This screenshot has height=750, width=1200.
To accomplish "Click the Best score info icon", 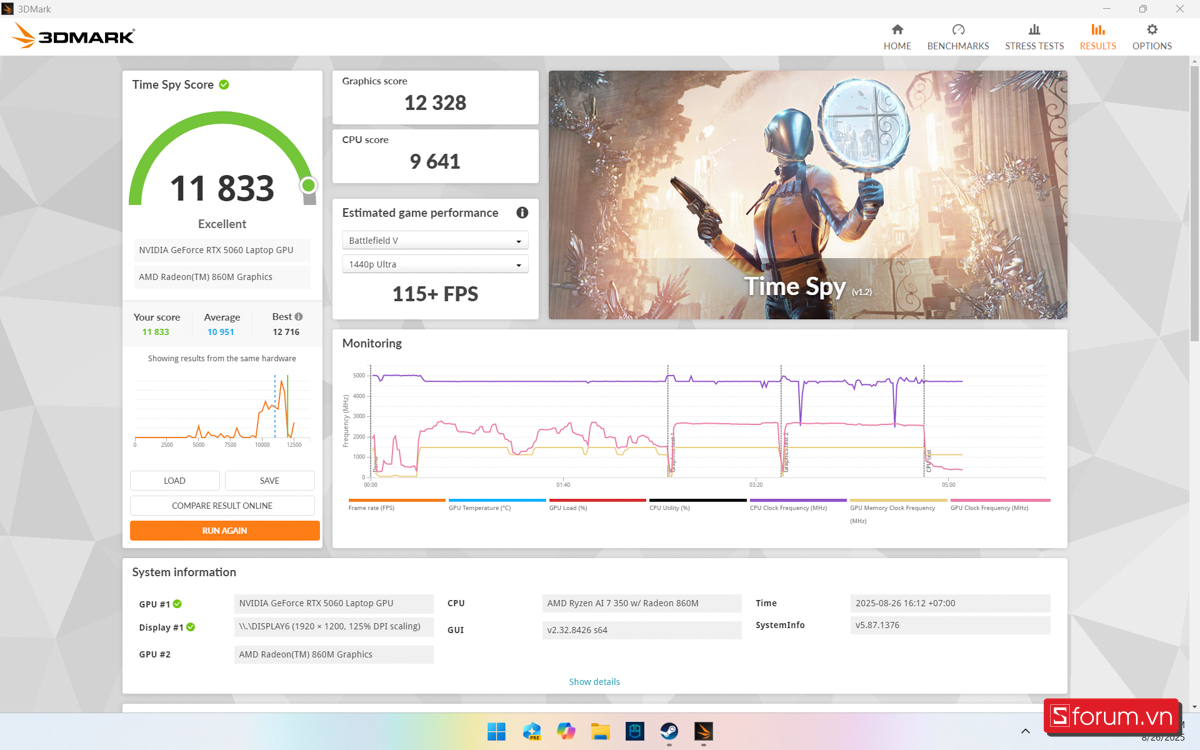I will [x=299, y=317].
